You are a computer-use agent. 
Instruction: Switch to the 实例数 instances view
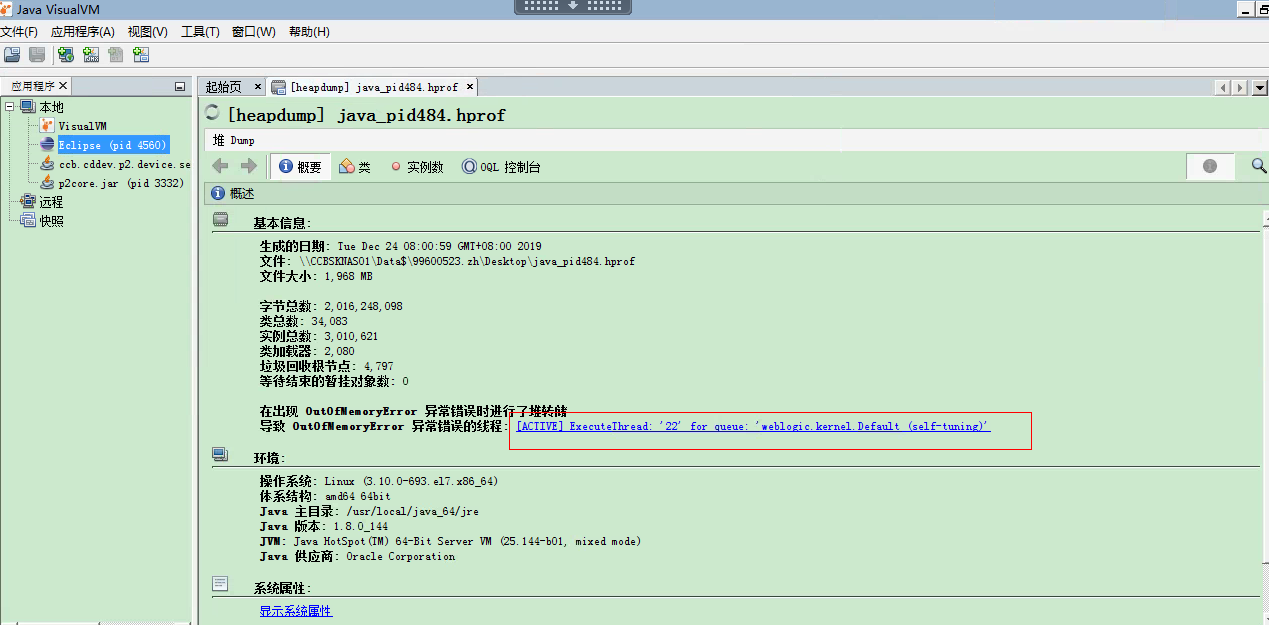click(x=416, y=167)
